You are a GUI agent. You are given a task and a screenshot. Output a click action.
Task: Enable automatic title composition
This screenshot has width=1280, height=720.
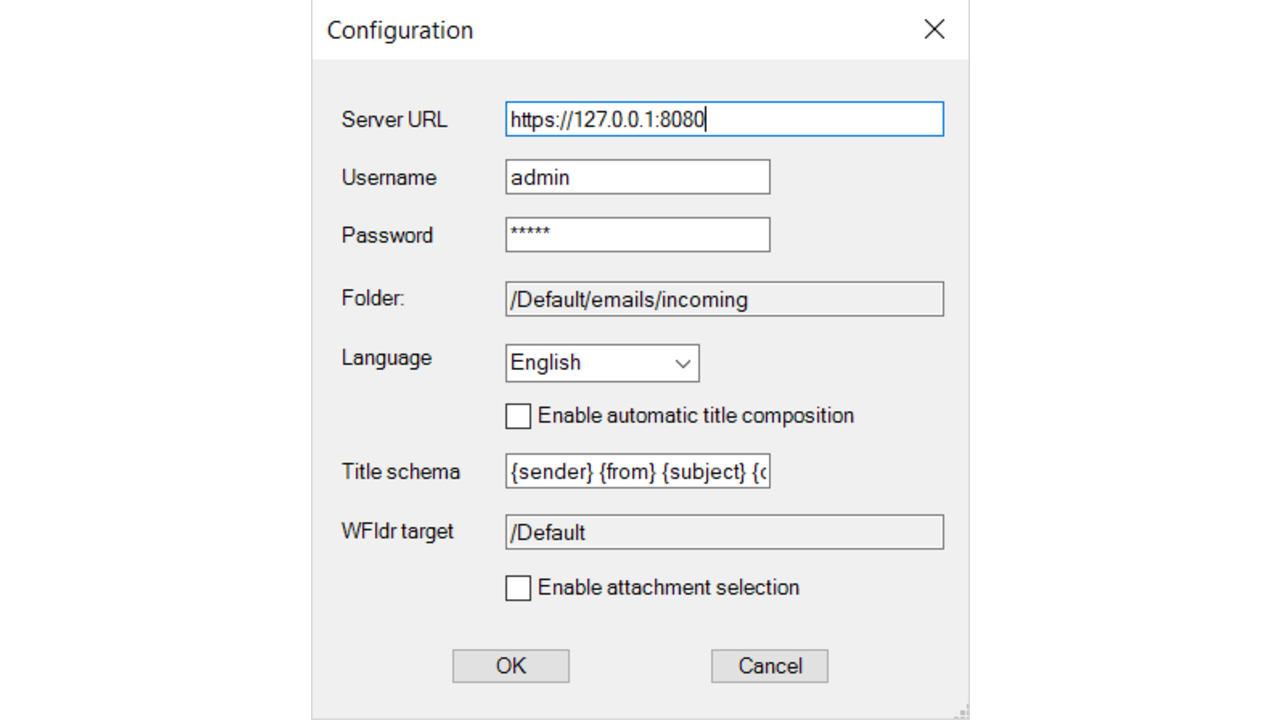tap(518, 415)
